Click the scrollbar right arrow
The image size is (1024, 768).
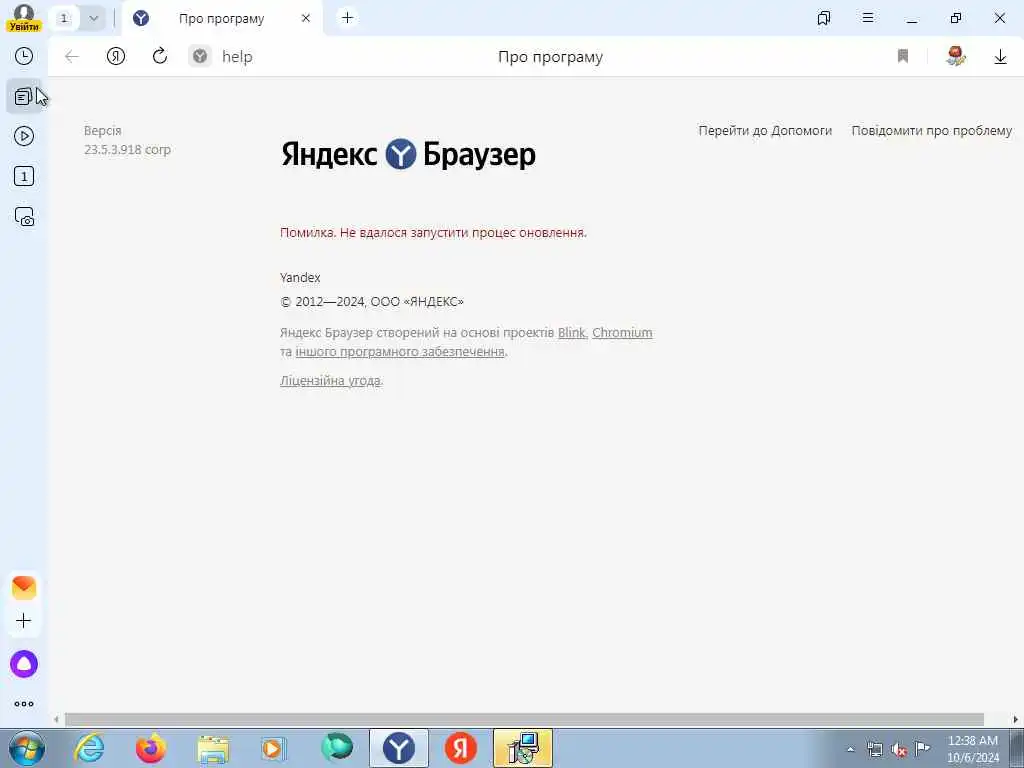click(1016, 720)
